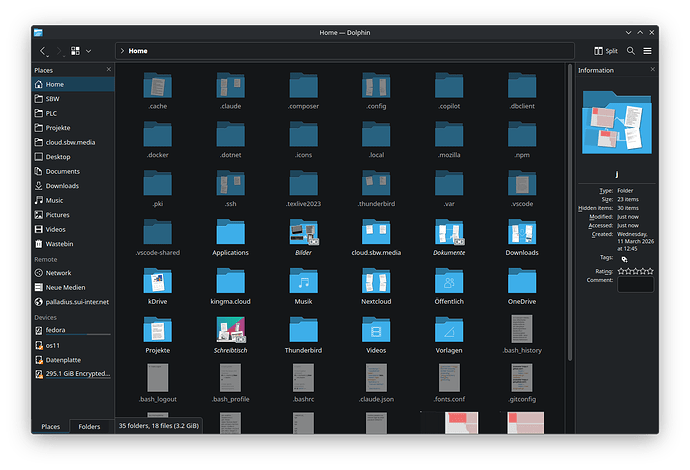Select the Datenplatte device
This screenshot has width=690, height=470.
tap(73, 360)
